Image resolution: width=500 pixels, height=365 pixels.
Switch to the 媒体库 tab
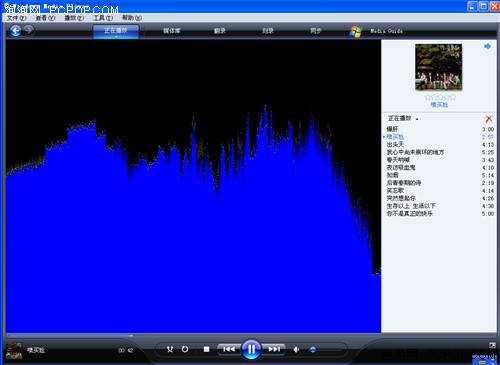[172, 31]
